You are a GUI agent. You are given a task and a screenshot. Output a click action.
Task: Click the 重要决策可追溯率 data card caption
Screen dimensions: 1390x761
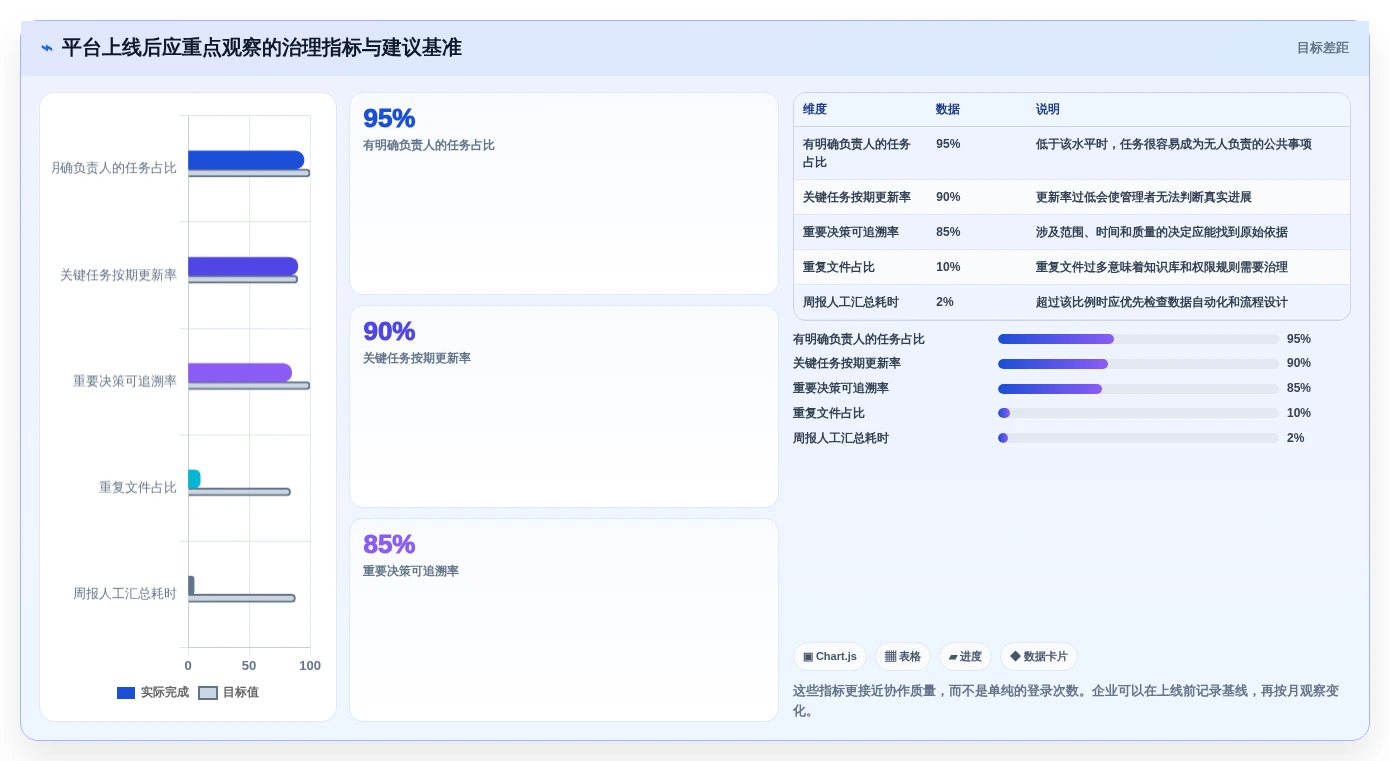click(411, 571)
